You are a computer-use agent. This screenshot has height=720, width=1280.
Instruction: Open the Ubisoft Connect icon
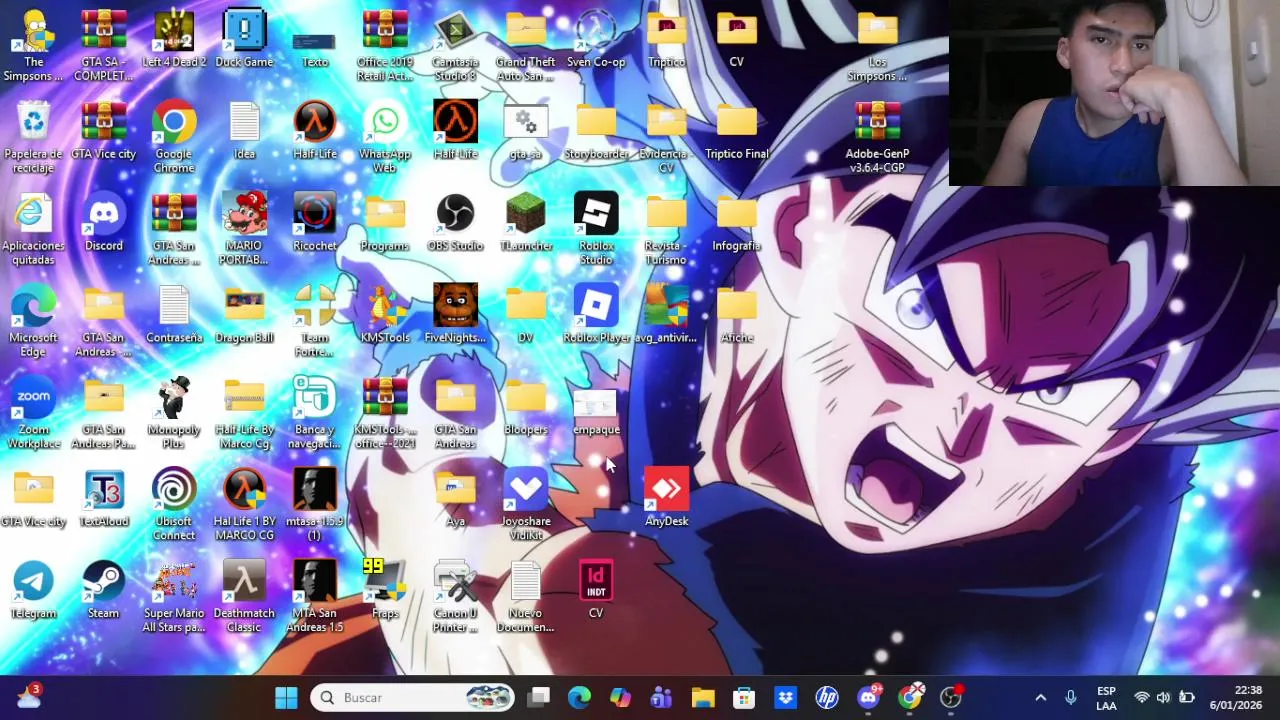click(x=174, y=506)
